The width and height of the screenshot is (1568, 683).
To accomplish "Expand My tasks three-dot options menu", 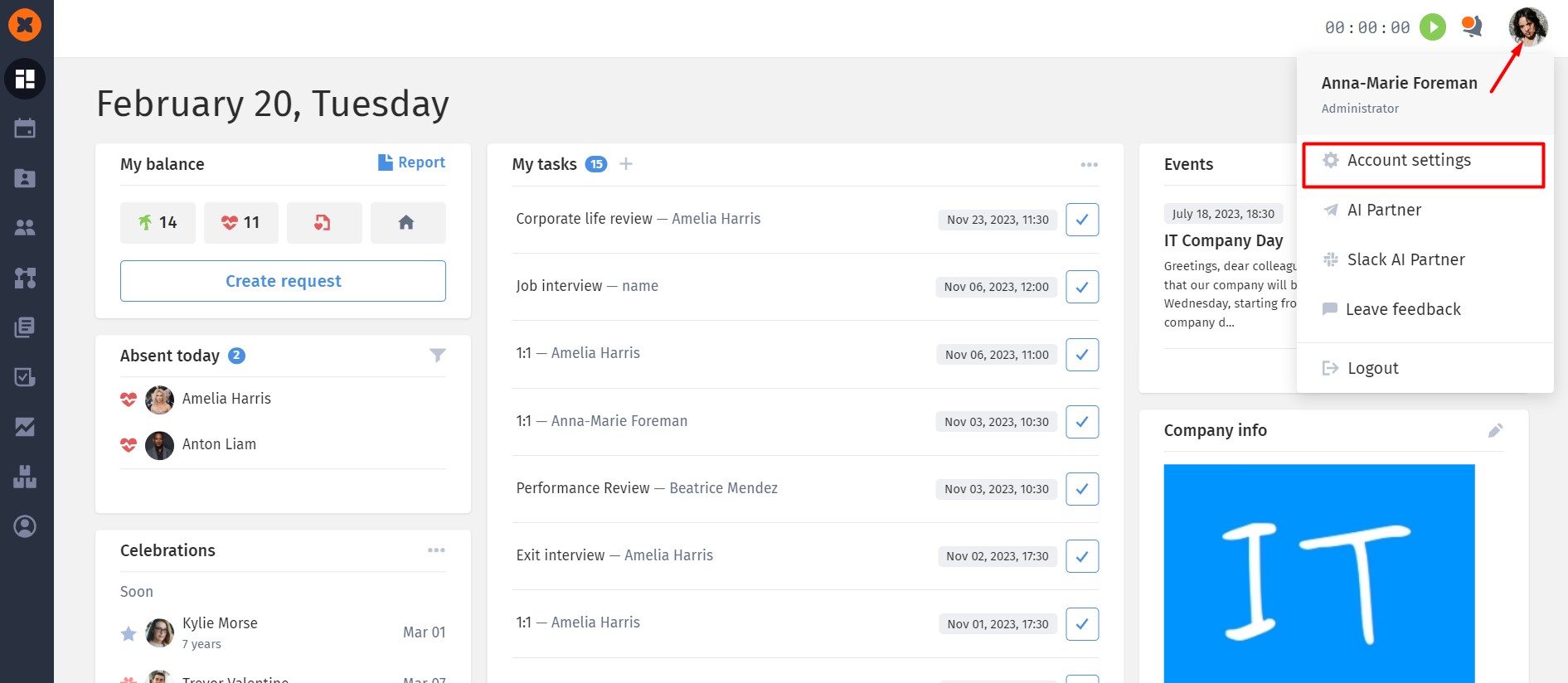I will [x=1090, y=165].
